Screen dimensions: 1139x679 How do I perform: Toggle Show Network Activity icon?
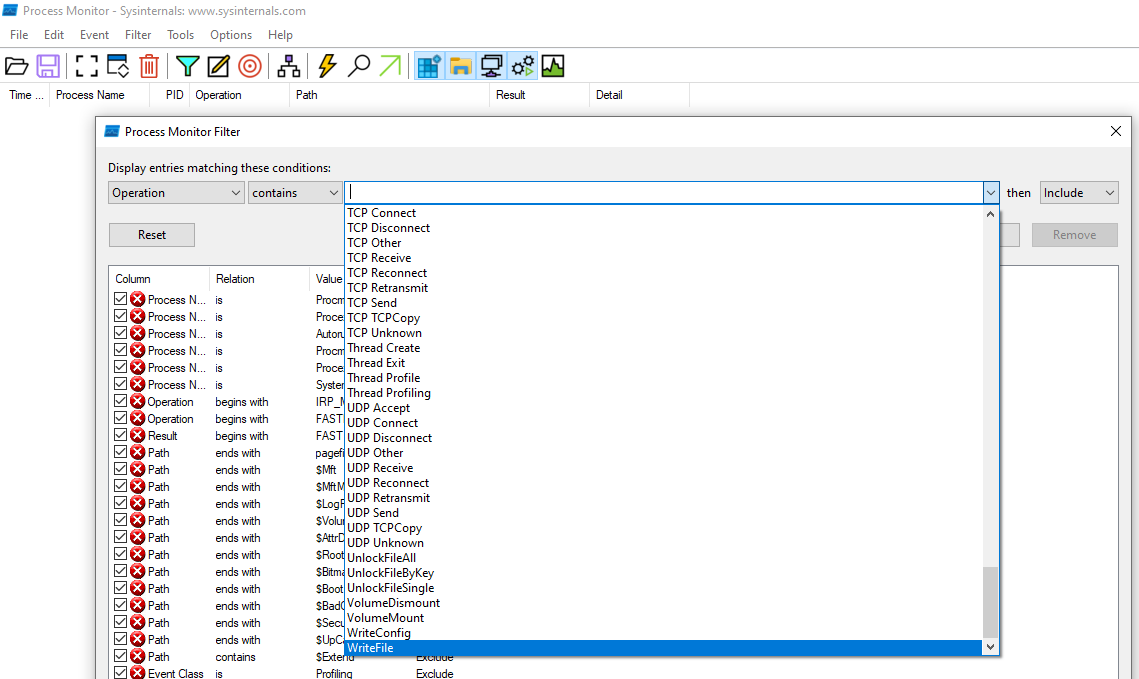tap(491, 67)
